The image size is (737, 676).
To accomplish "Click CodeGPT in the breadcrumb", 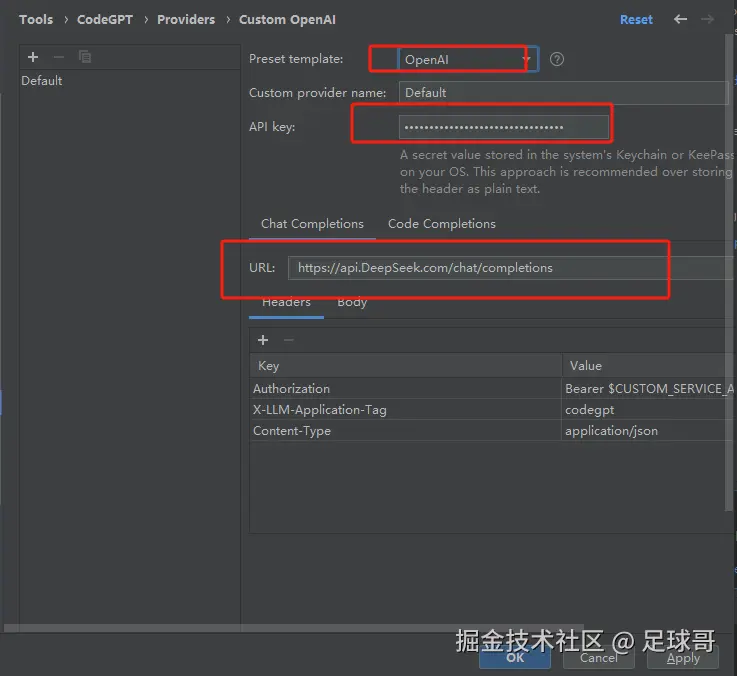I will [105, 20].
